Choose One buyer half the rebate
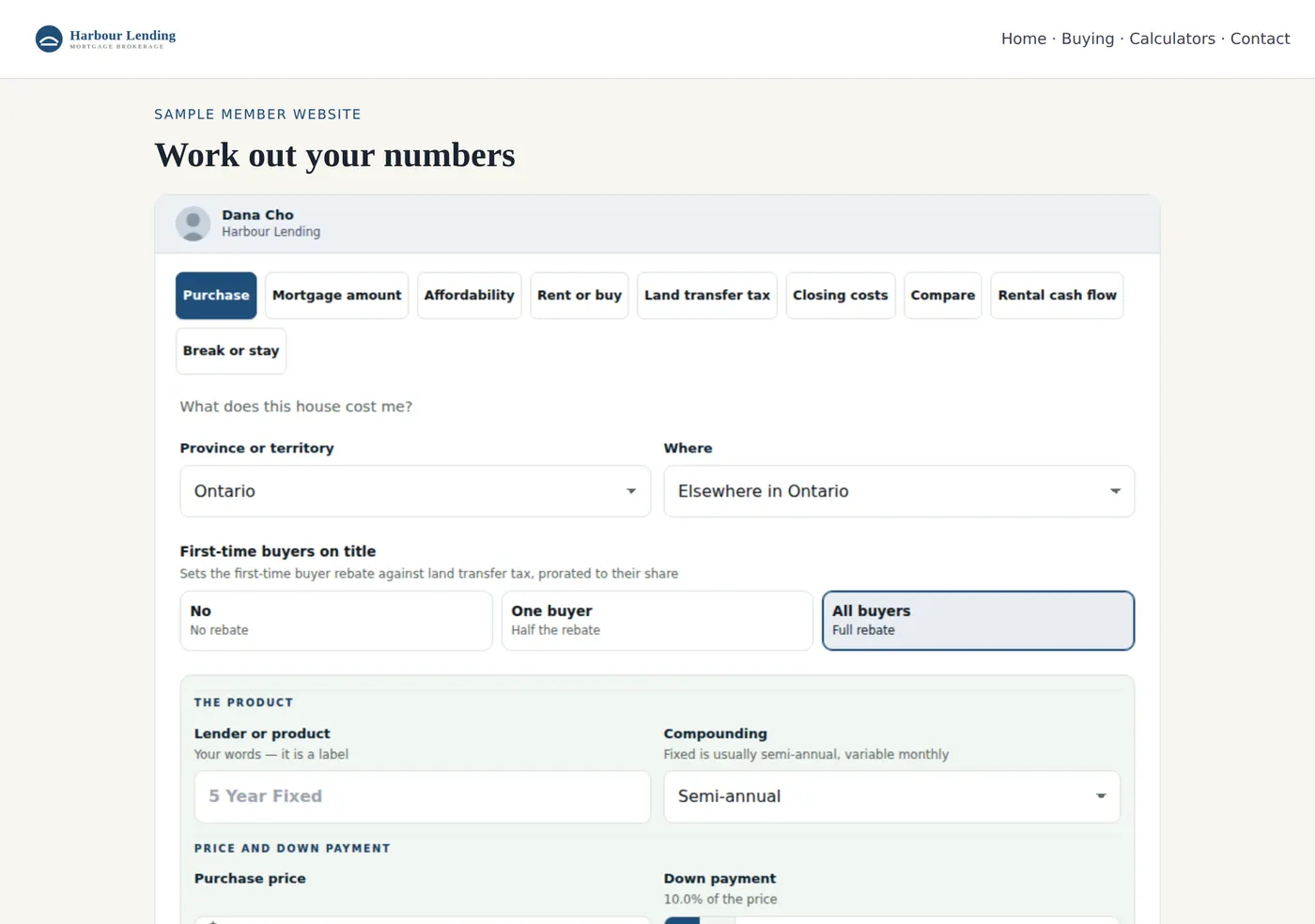This screenshot has height=924, width=1315. click(657, 621)
